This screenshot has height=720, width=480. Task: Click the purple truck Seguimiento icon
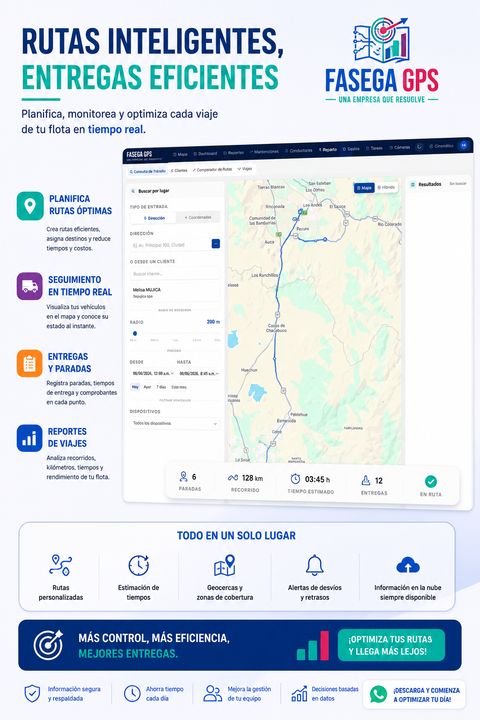(x=30, y=287)
